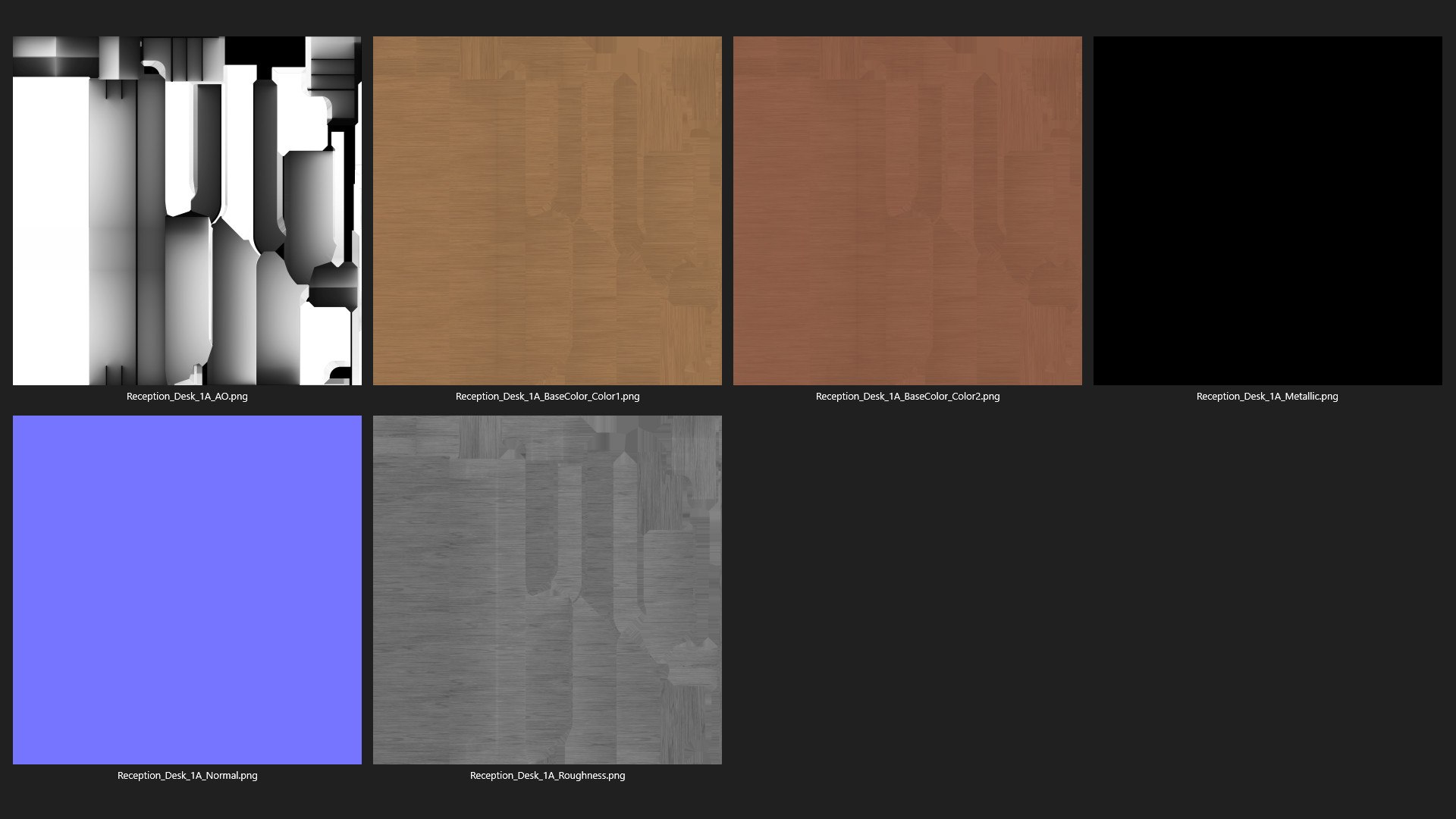Select the BaseColor_Color1 wood texture thumbnail

coord(547,211)
